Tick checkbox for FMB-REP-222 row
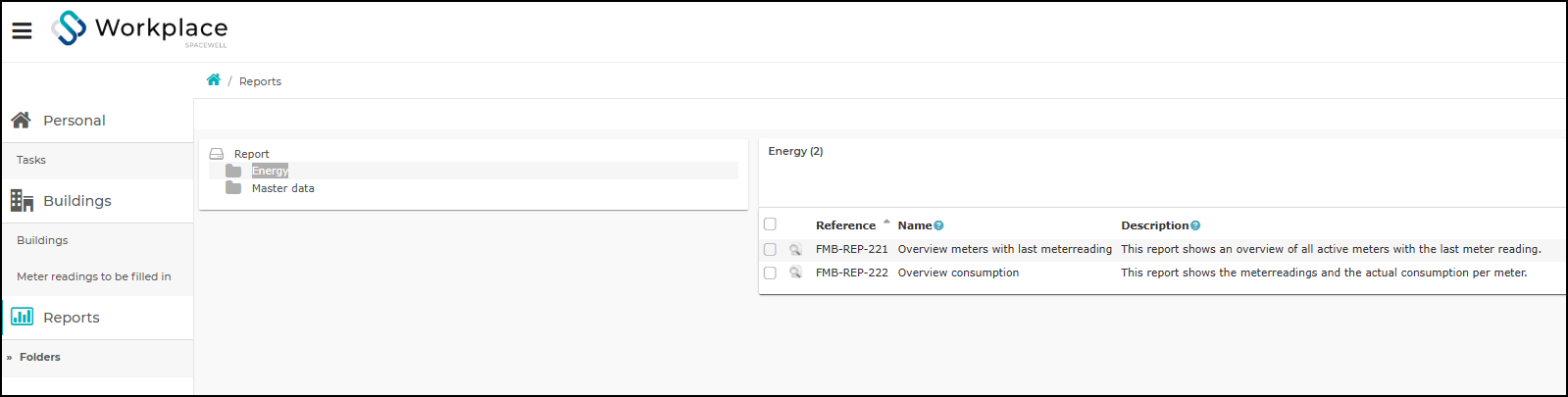Viewport: 1568px width, 397px height. coord(770,273)
